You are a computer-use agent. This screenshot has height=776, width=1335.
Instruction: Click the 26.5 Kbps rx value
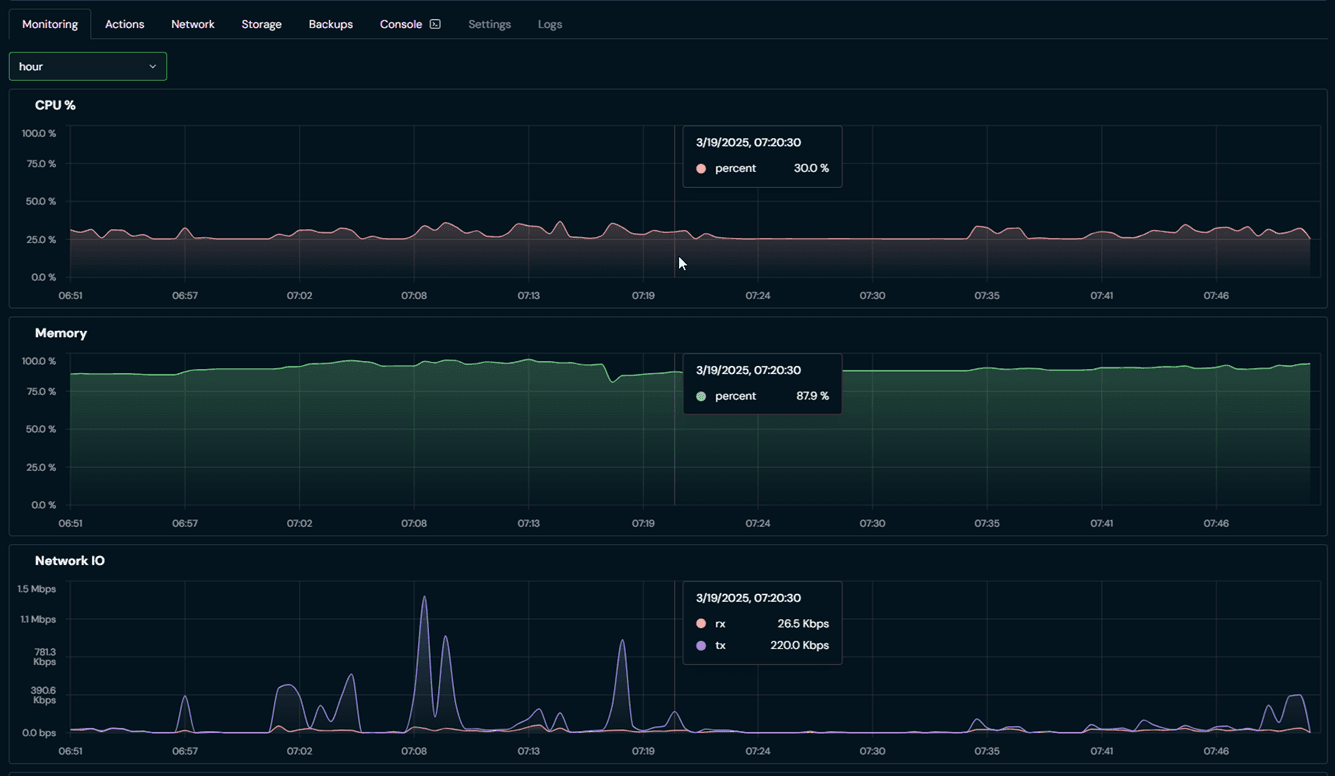click(803, 624)
